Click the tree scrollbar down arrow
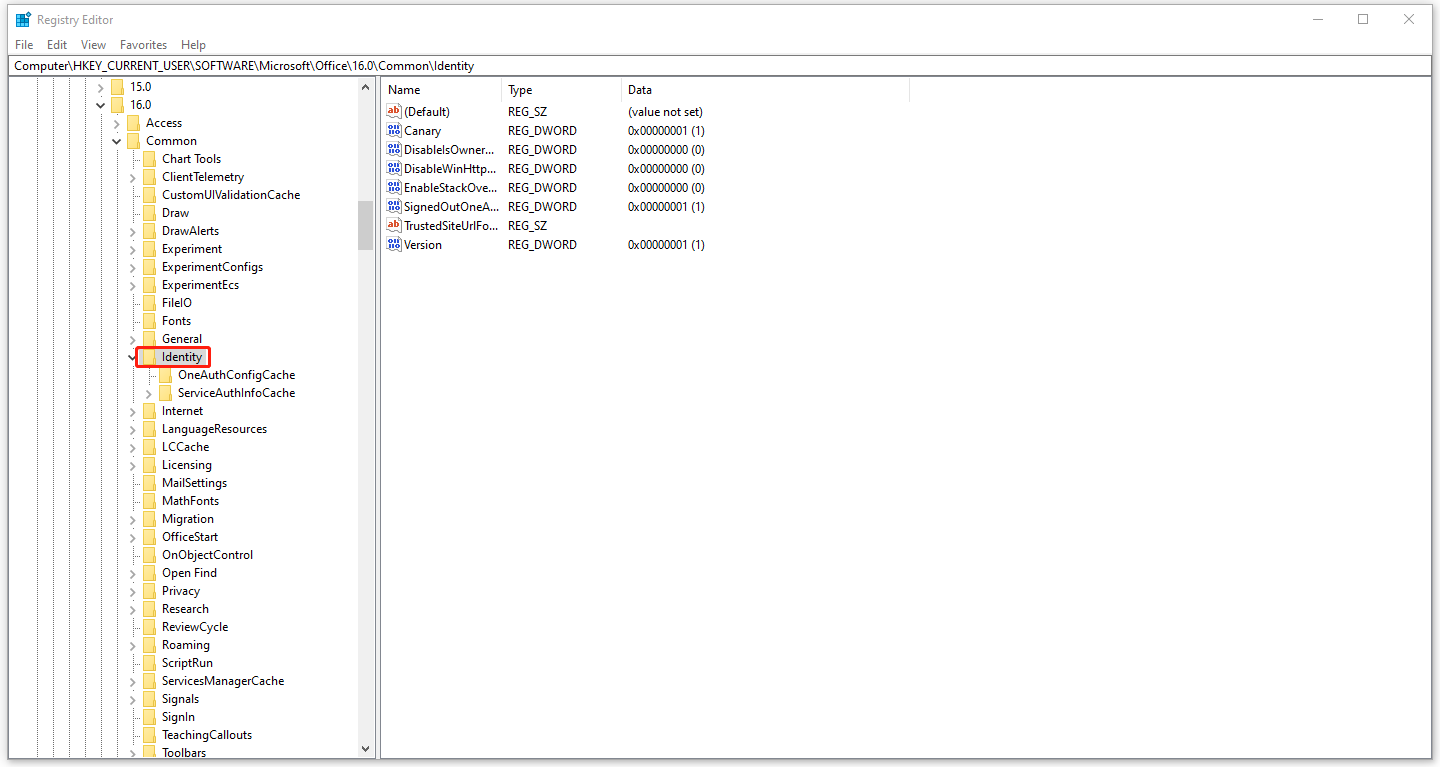 coord(365,749)
